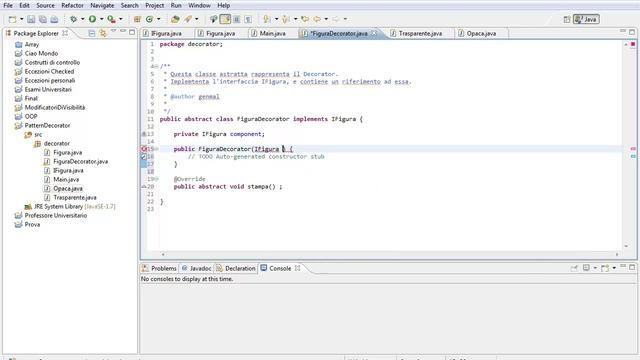Click the Forward navigation arrow icon
Image resolution: width=640 pixels, height=360 pixels.
click(336, 19)
